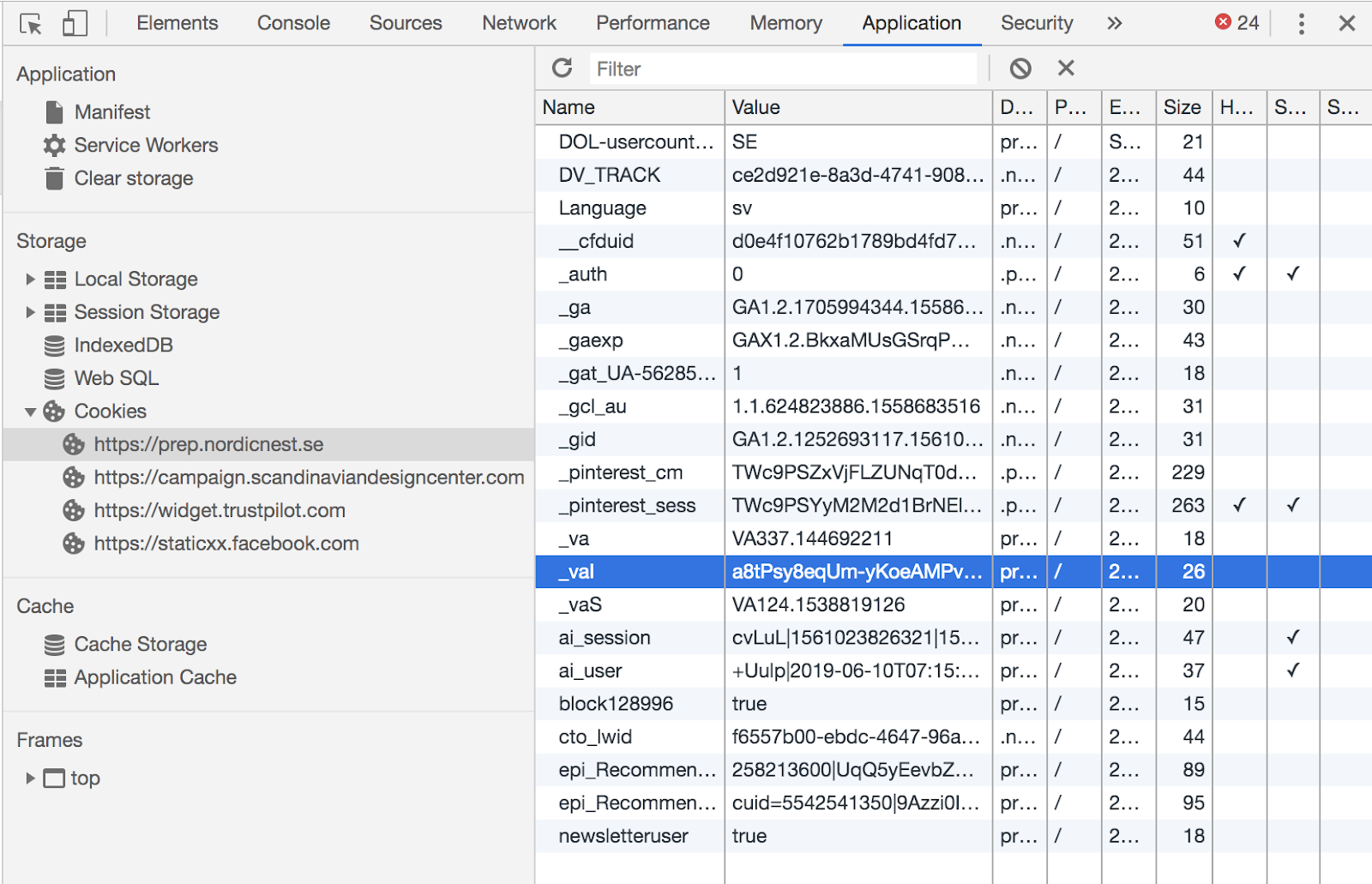Sort cookies by the Value column header

point(858,107)
